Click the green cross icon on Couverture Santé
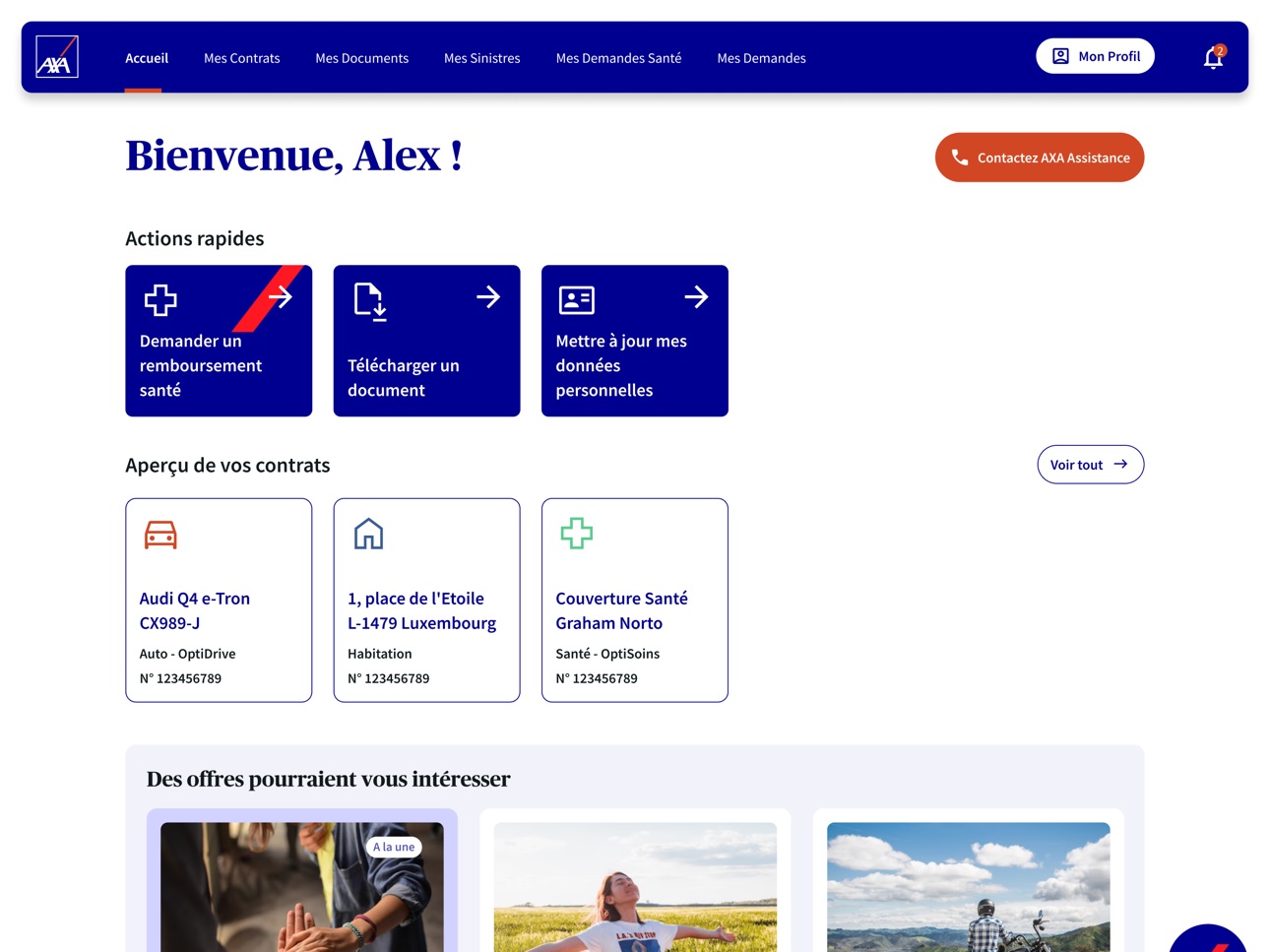1270x952 pixels. (577, 534)
